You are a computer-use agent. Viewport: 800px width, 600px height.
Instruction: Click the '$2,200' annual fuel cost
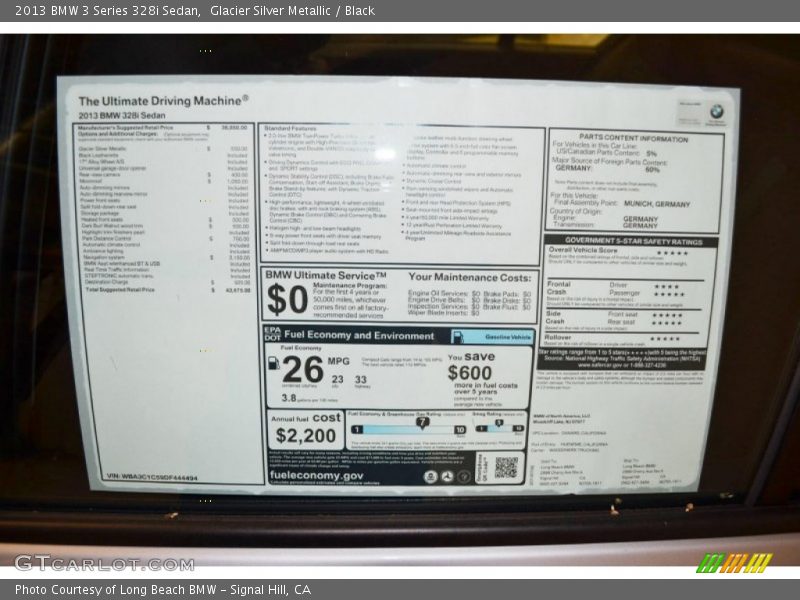[306, 436]
